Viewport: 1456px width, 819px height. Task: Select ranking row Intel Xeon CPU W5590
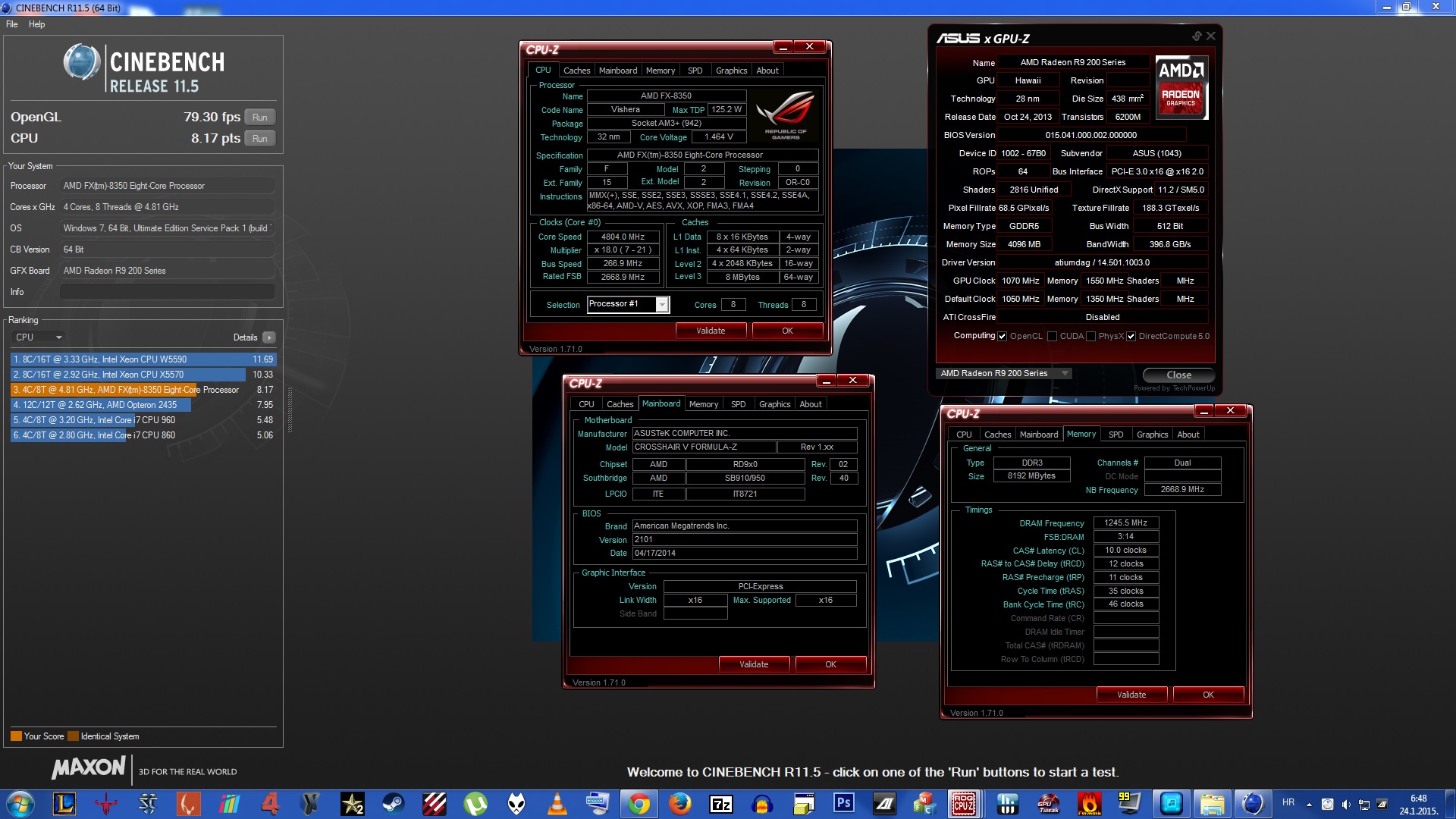[x=143, y=359]
